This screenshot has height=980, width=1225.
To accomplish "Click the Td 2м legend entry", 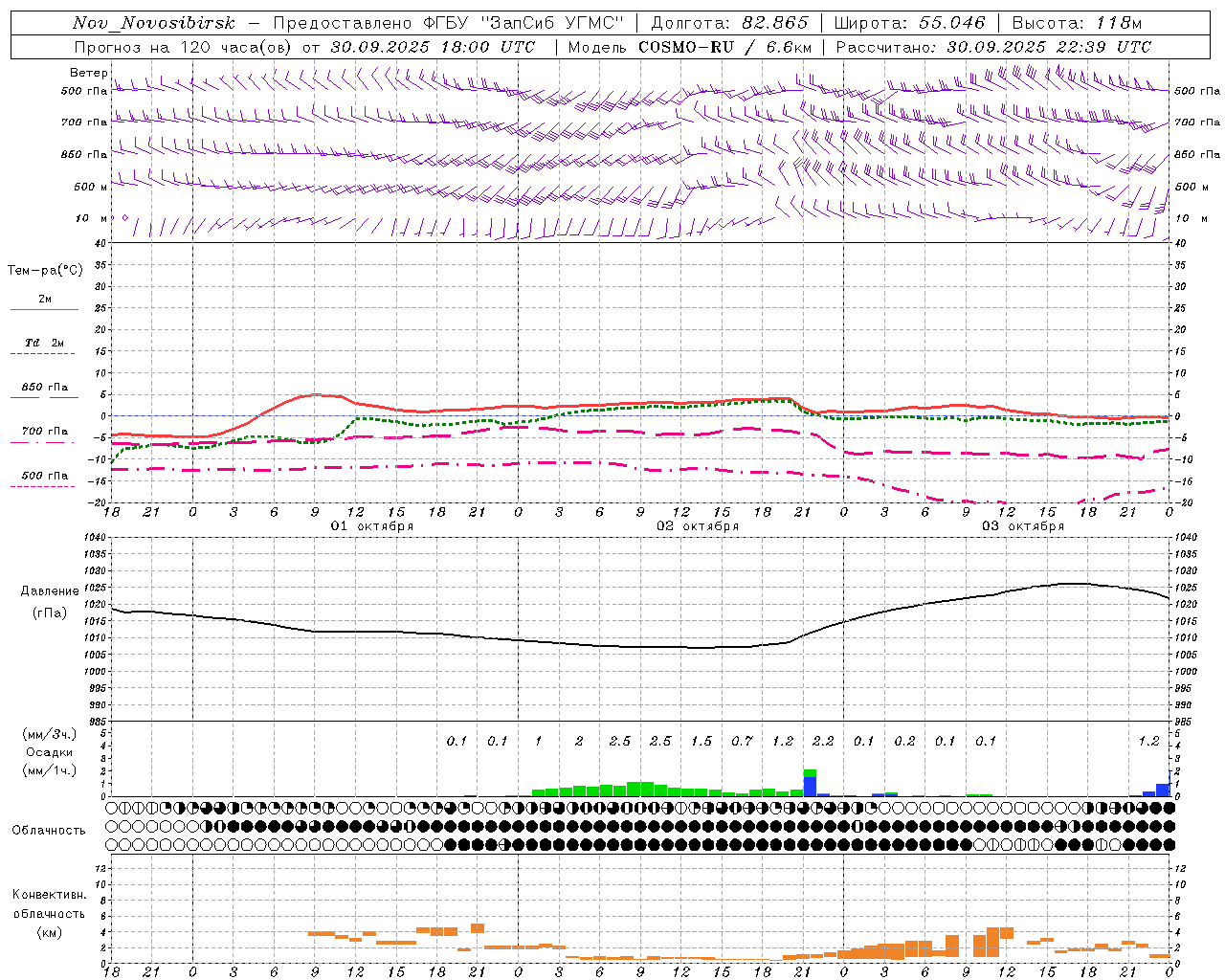I will coord(44,343).
